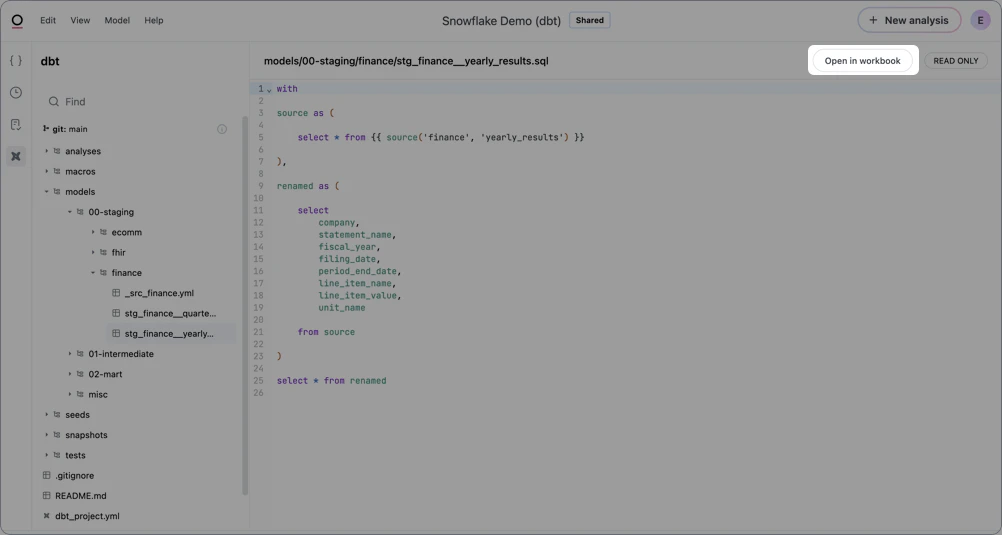1002x535 pixels.
Task: Collapse code fold arrow on line 1
Action: point(269,89)
